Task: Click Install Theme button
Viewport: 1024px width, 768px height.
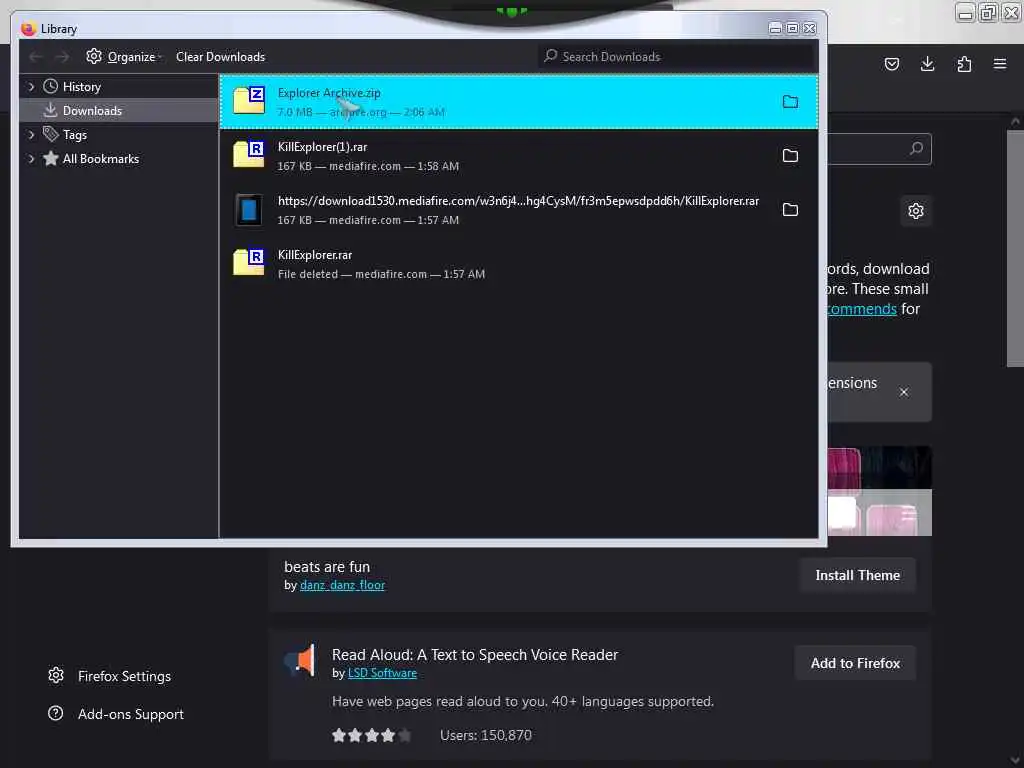Action: pyautogui.click(x=857, y=575)
